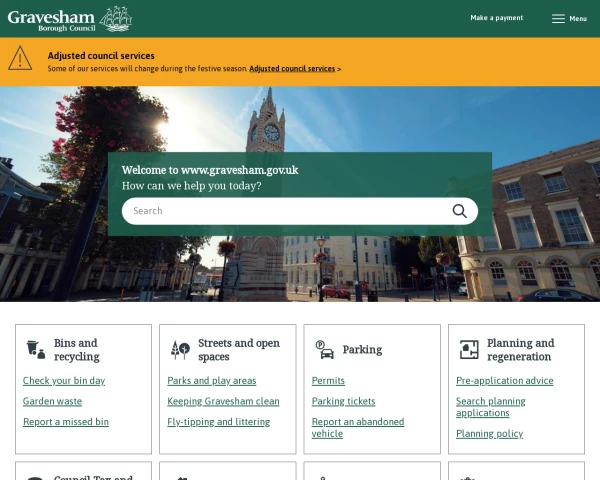Screen dimensions: 600x480
Task: Open the Planning policy link
Action: click(x=489, y=433)
